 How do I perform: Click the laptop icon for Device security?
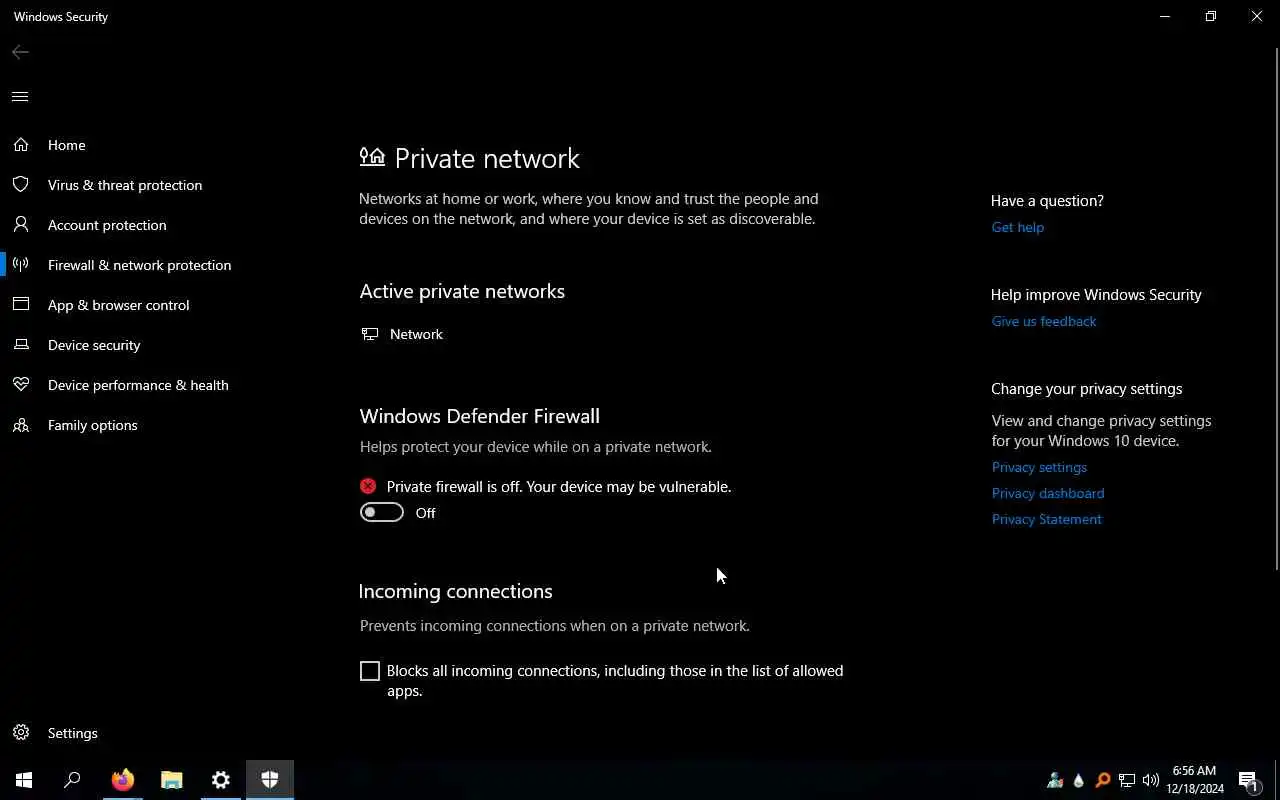pyautogui.click(x=21, y=345)
